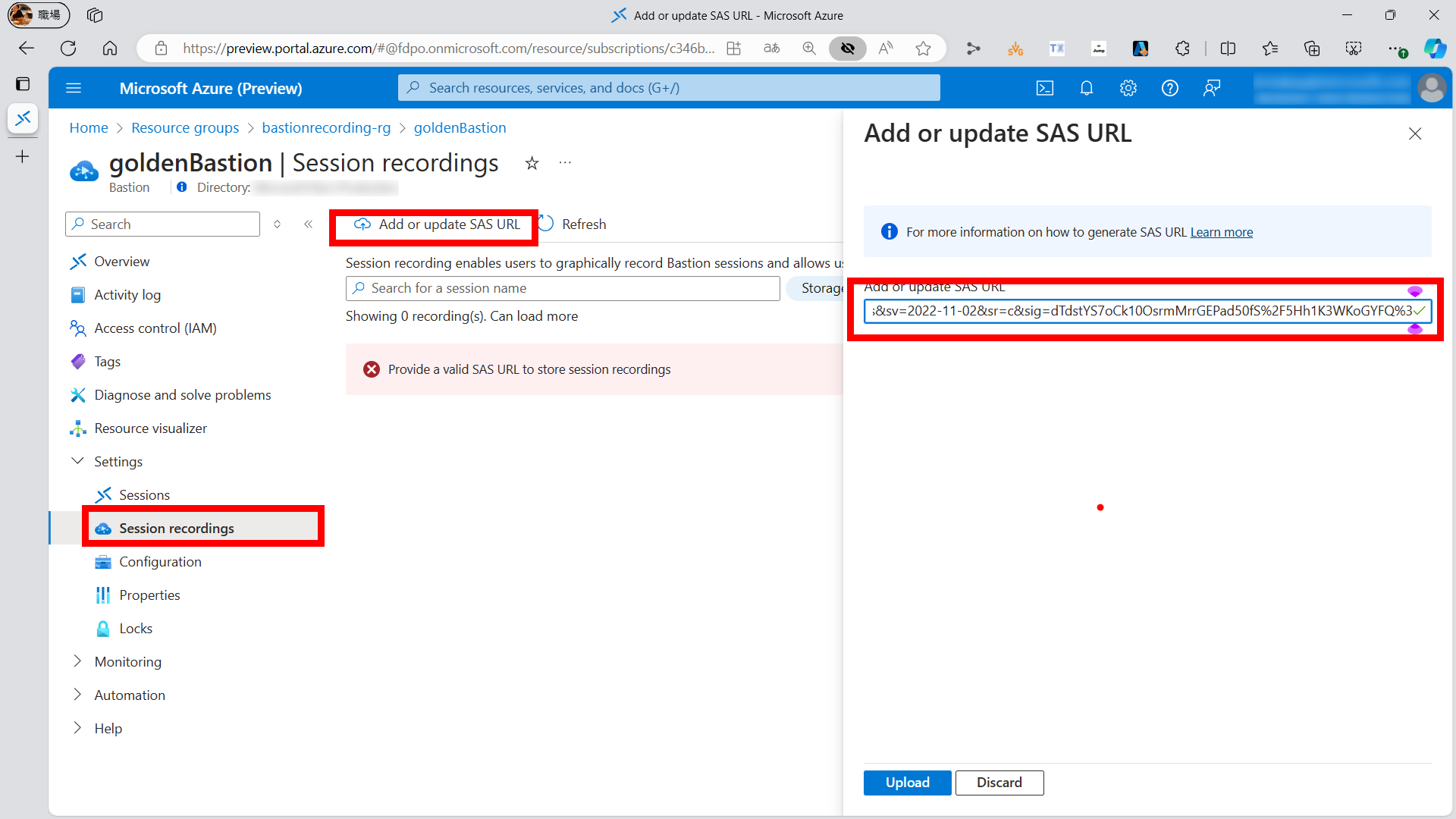The height and width of the screenshot is (819, 1456).
Task: Follow the Learn more link
Action: (1221, 232)
